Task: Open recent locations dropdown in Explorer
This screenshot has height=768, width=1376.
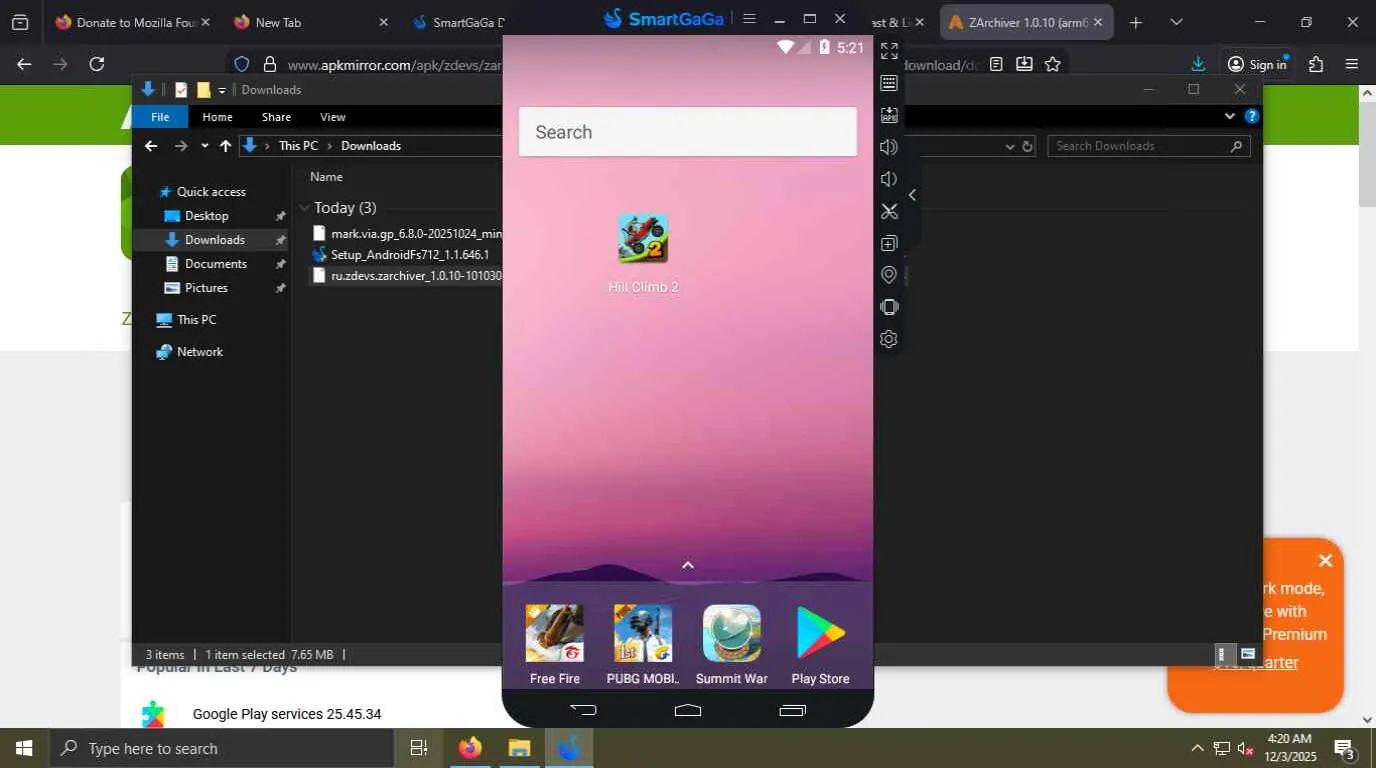Action: [205, 146]
